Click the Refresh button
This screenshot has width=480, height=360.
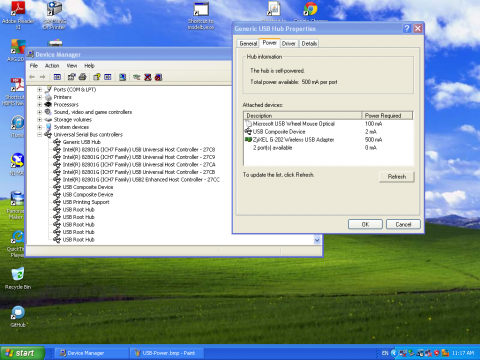click(x=397, y=177)
